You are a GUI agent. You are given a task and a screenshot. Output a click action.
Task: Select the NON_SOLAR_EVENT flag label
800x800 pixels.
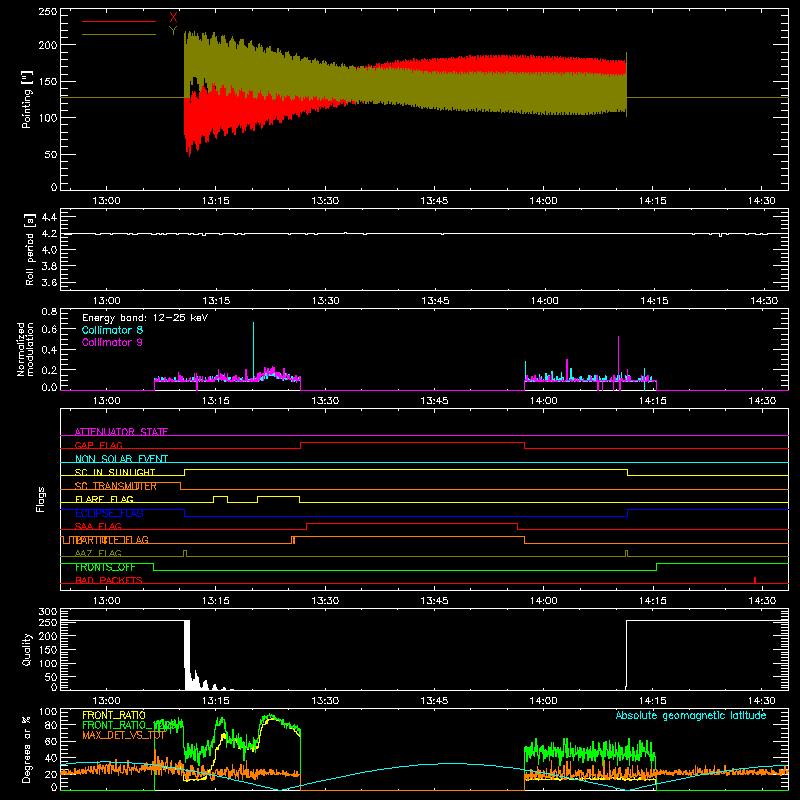coord(121,459)
